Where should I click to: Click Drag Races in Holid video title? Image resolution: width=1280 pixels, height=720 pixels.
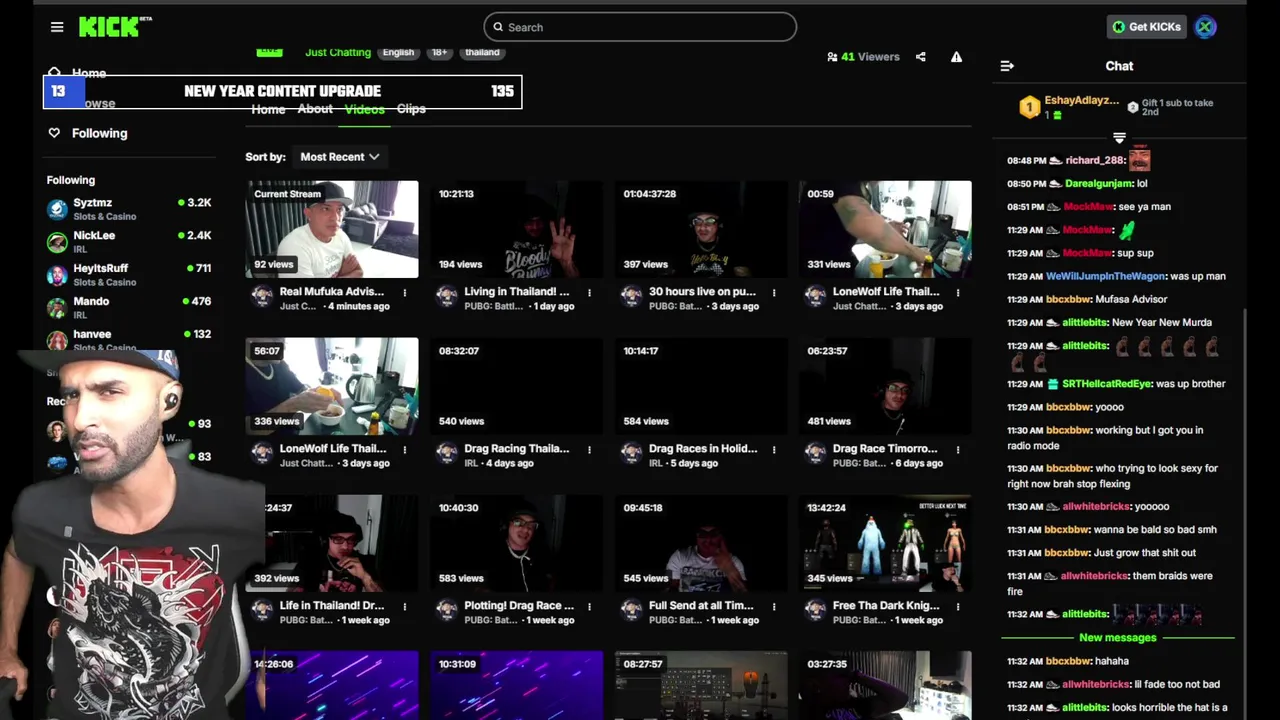(703, 449)
